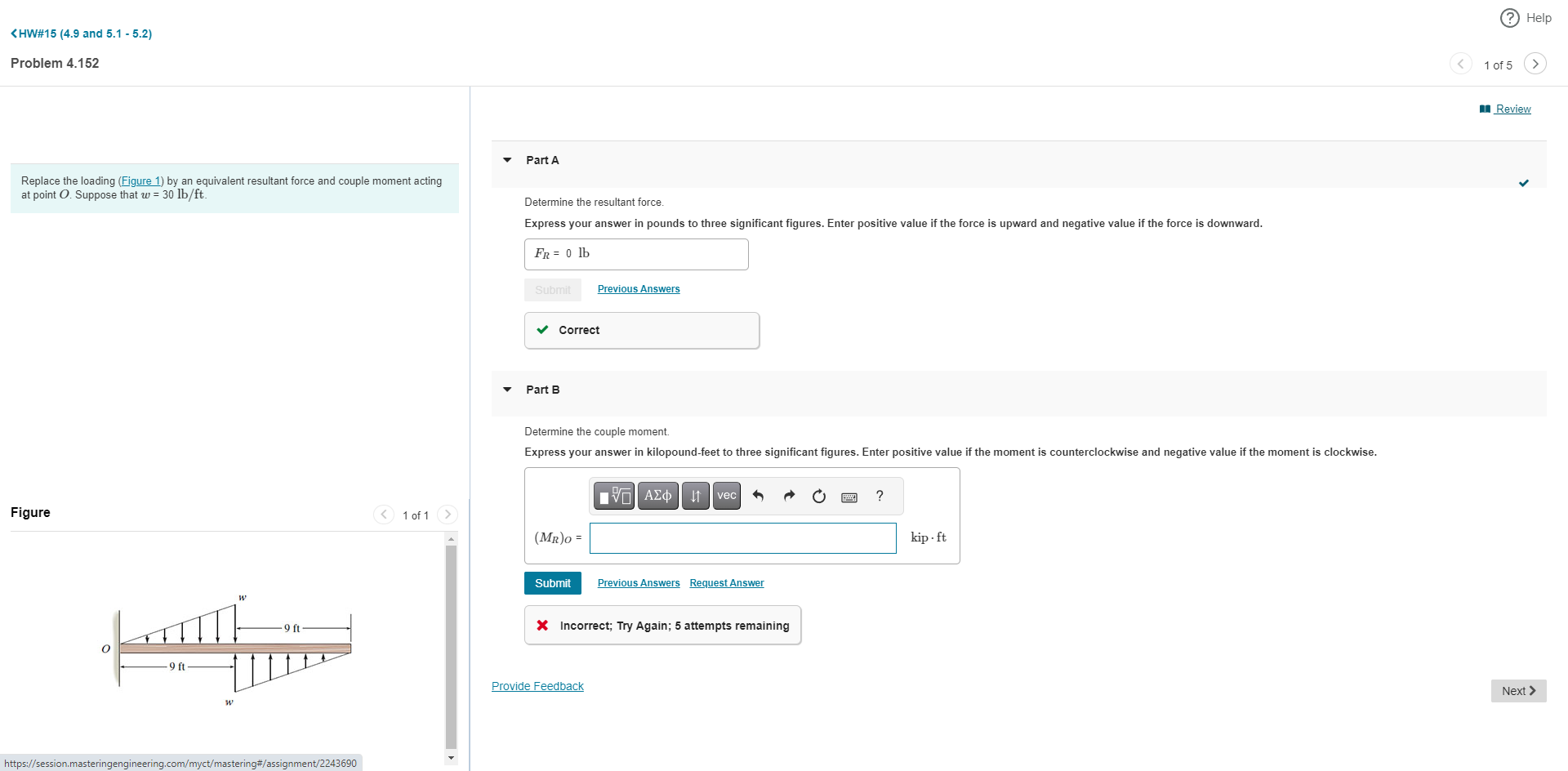Collapse Part B section

point(507,390)
